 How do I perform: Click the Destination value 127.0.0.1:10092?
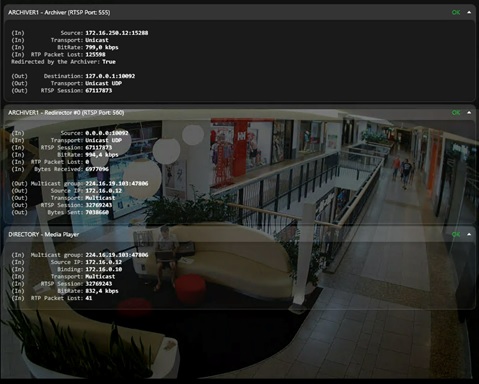click(110, 76)
